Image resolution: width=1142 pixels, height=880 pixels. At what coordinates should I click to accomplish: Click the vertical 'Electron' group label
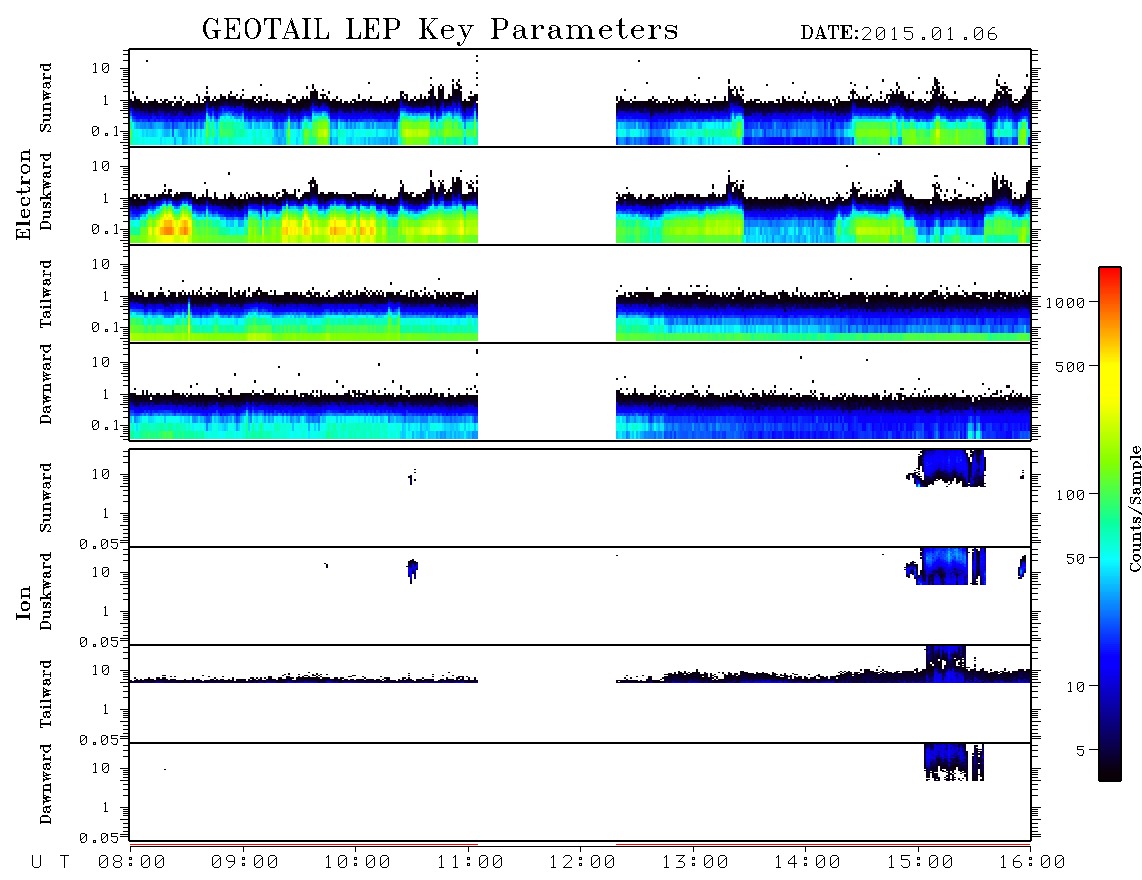click(x=23, y=195)
